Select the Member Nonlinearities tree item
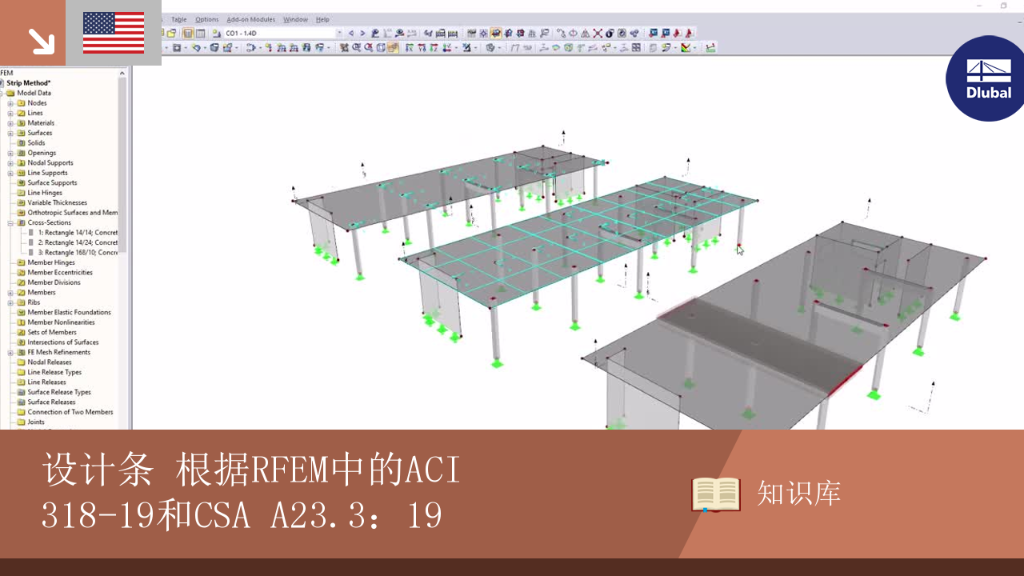 coord(61,323)
